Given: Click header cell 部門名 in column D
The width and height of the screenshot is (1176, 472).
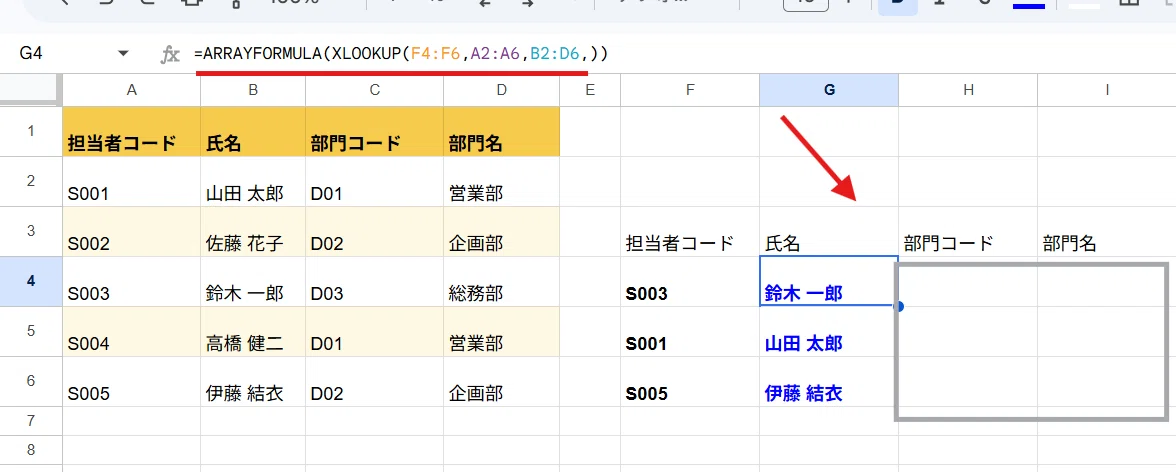Looking at the screenshot, I should tap(501, 131).
